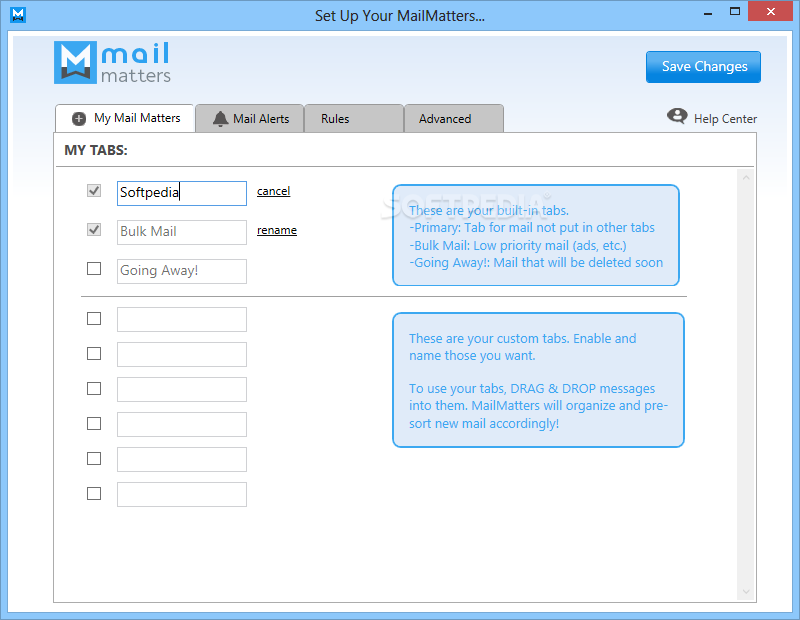Click the bell icon on Mail Alerts tab
800x620 pixels.
click(x=220, y=118)
